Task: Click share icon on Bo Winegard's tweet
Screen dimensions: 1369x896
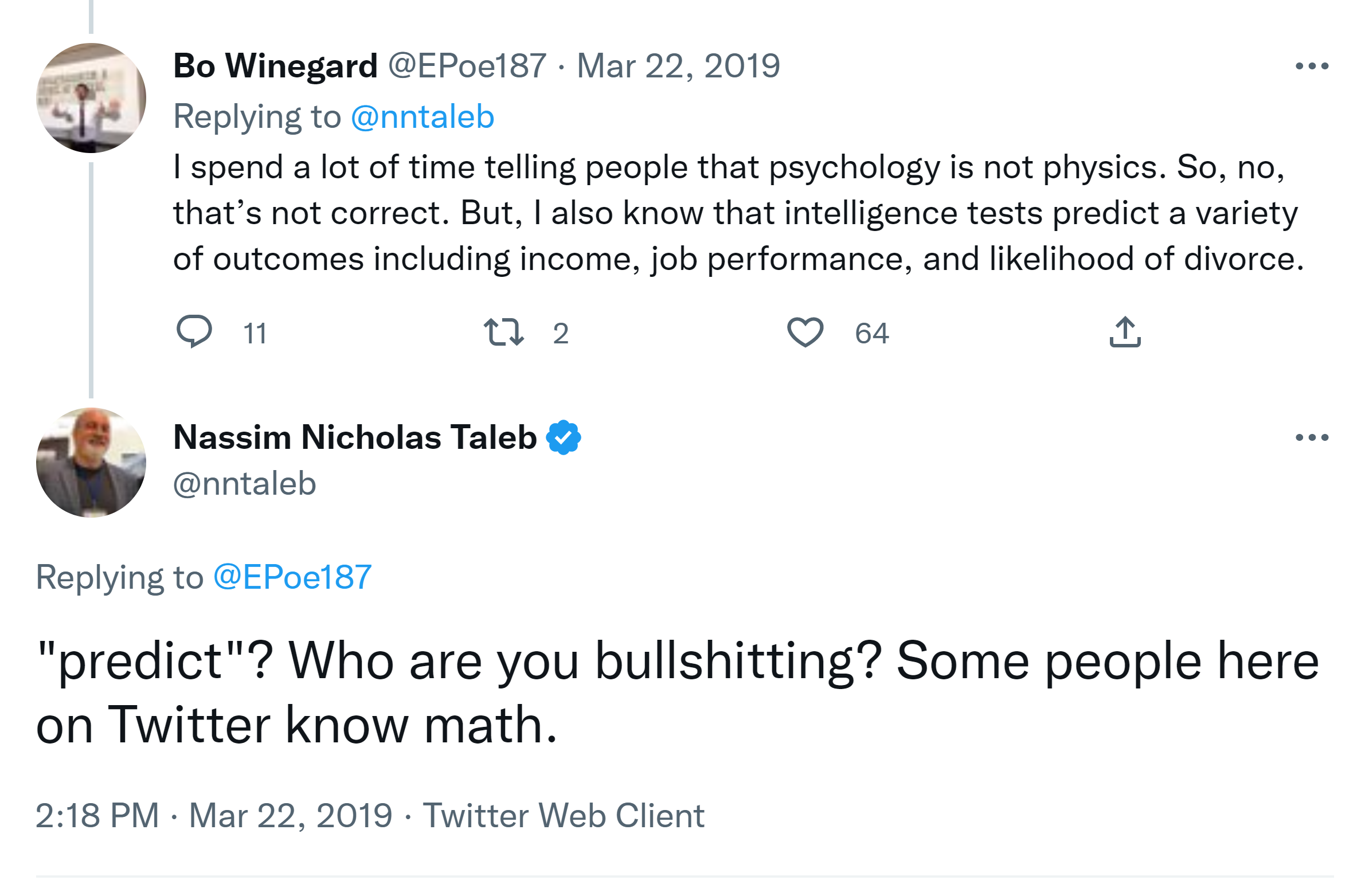Action: tap(1125, 332)
